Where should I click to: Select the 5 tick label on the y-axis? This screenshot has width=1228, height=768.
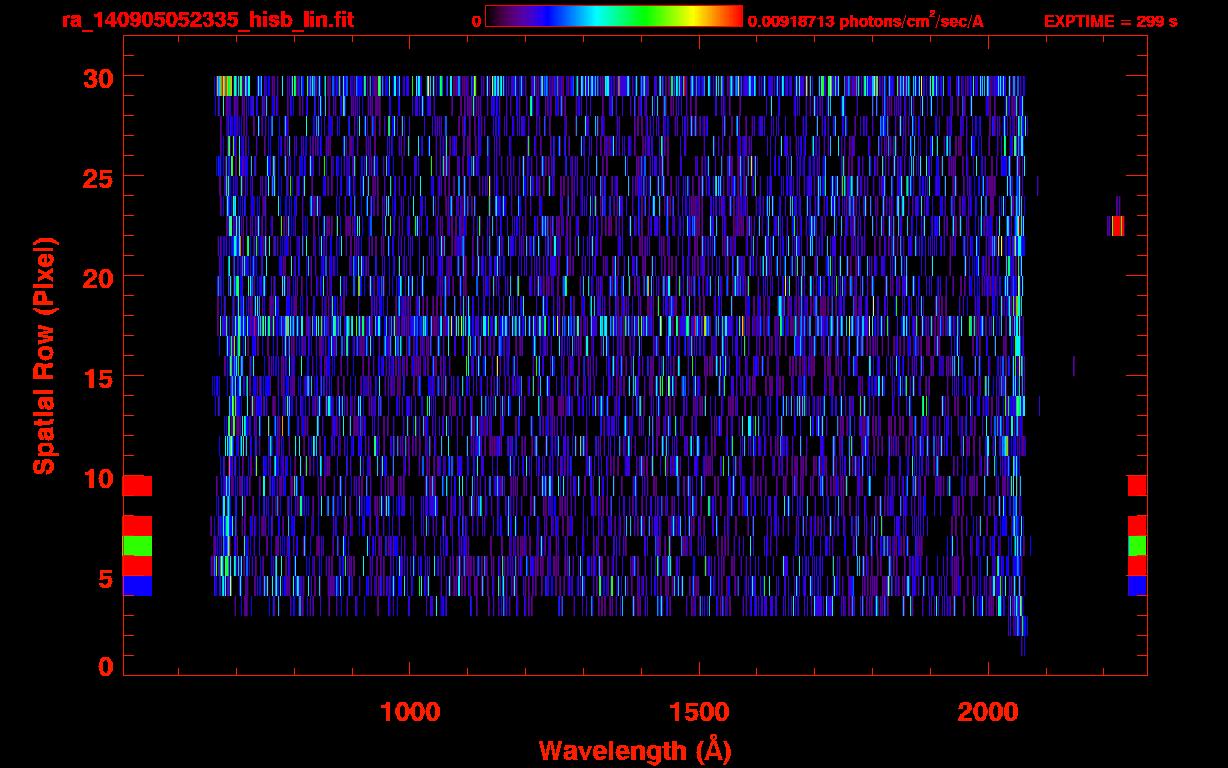(105, 577)
